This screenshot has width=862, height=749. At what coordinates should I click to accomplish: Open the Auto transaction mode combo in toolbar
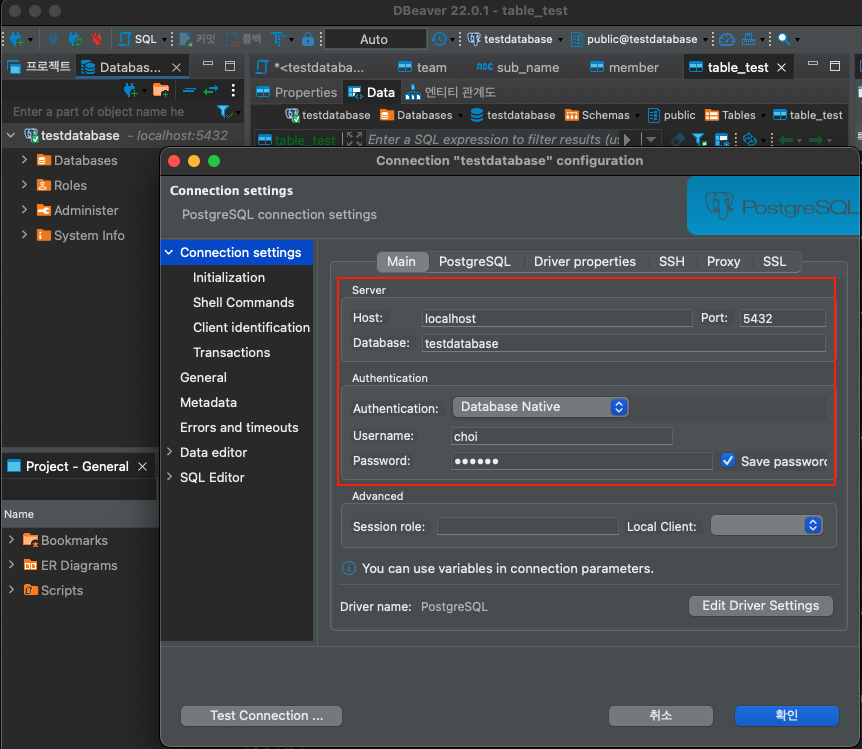[x=375, y=39]
